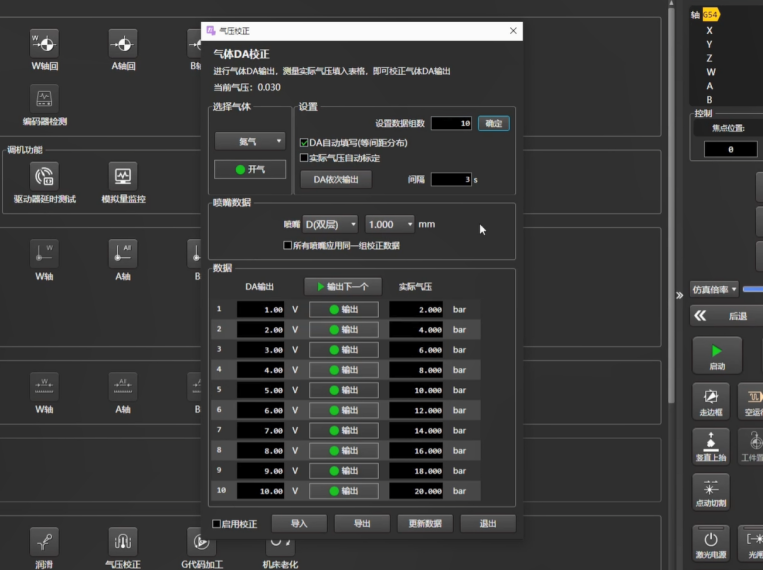This screenshot has height=570, width=763.
Task: Open the 模拟量监控 analog monitor
Action: point(123,176)
